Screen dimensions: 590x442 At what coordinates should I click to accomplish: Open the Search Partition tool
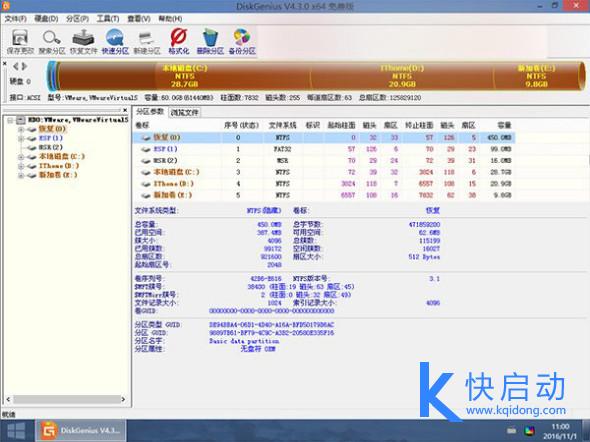point(52,42)
